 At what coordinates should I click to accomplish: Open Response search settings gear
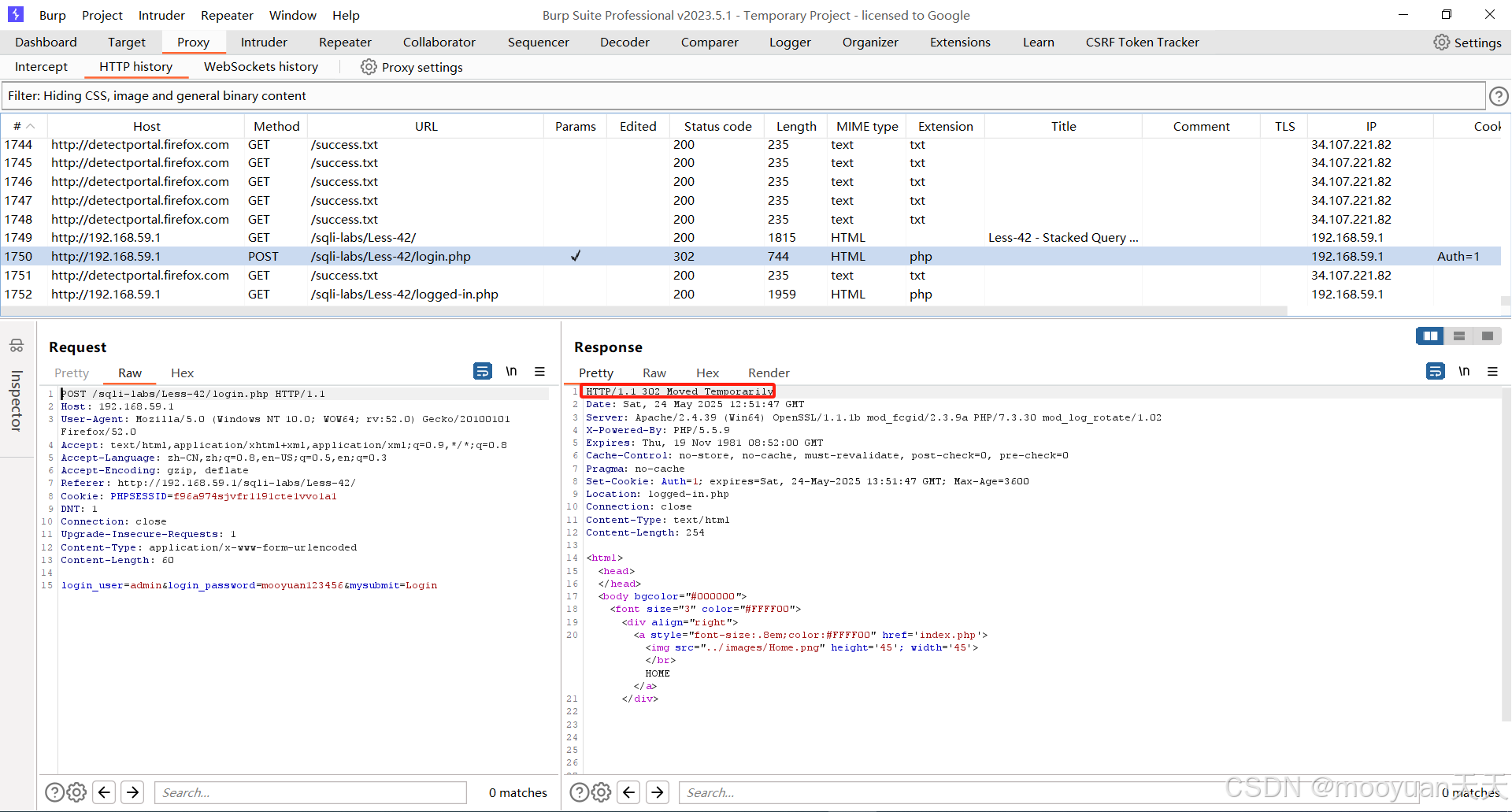601,792
